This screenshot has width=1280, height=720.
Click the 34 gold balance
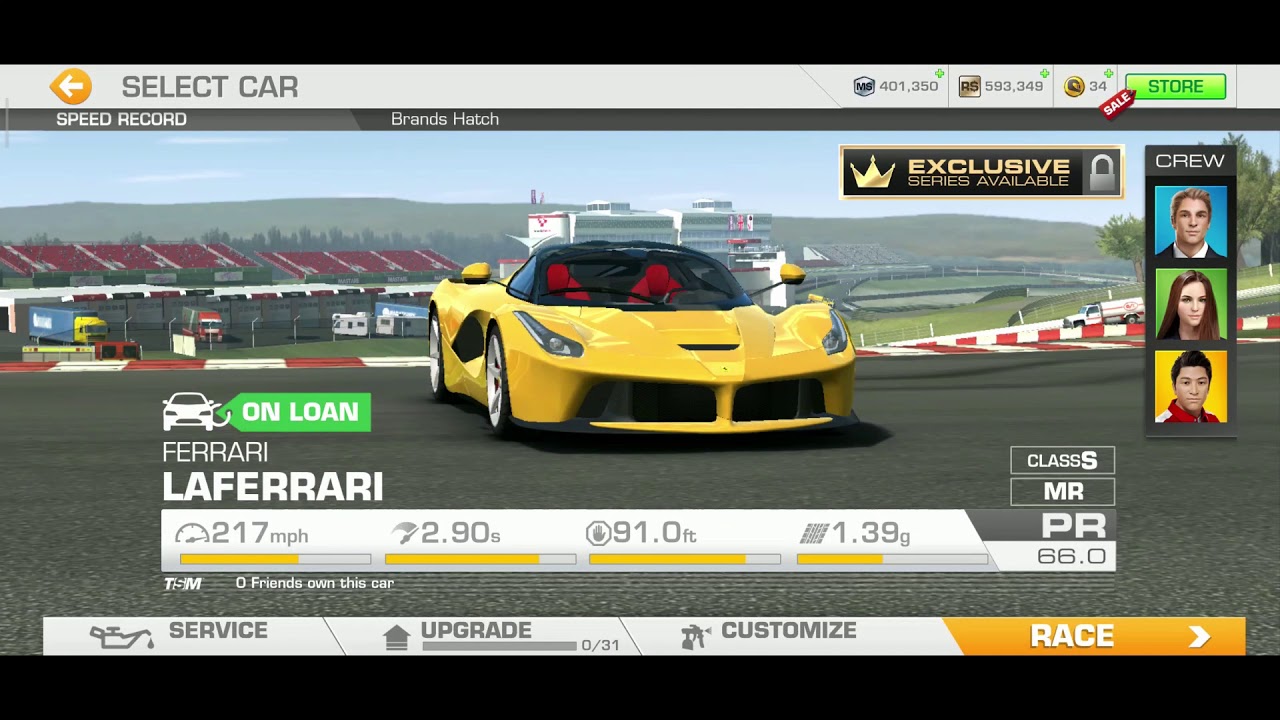tap(1098, 87)
